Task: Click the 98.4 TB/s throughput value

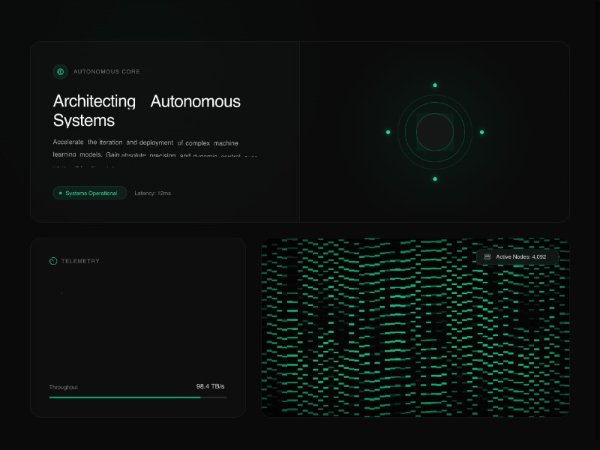Action: tap(210, 386)
